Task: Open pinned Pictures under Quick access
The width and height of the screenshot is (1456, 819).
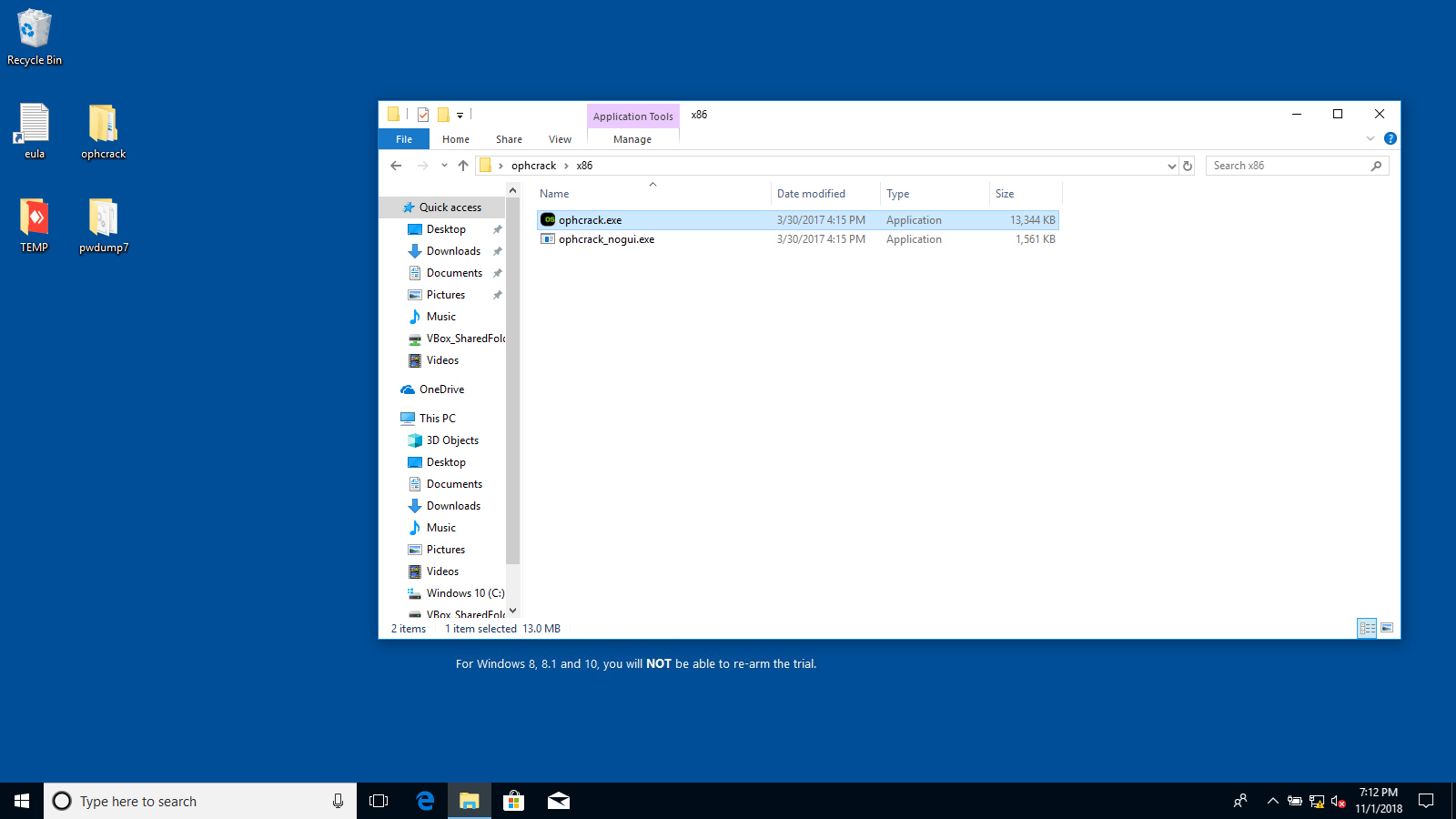Action: point(446,295)
